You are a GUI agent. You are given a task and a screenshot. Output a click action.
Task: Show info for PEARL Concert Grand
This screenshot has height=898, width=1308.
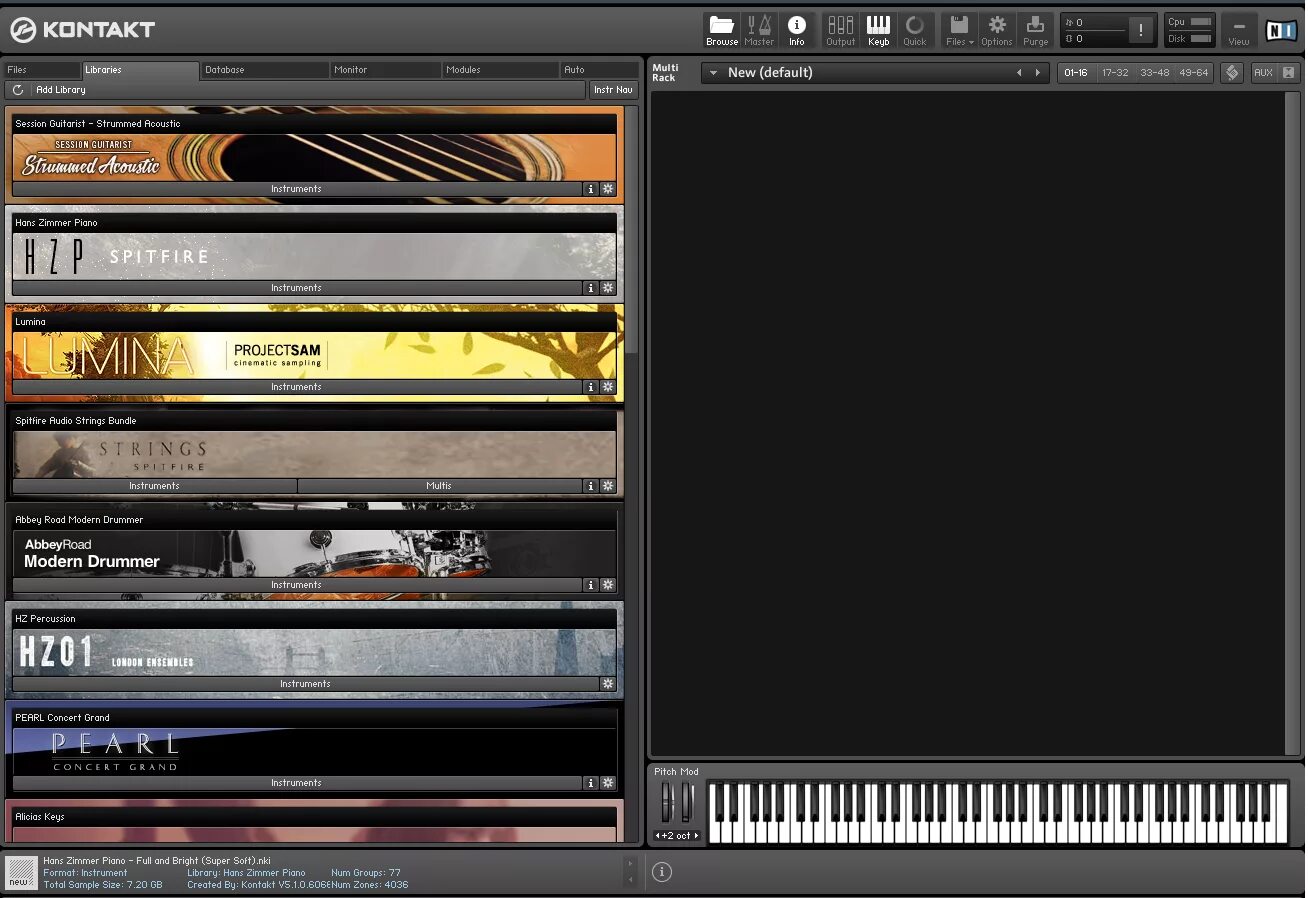pyautogui.click(x=590, y=783)
